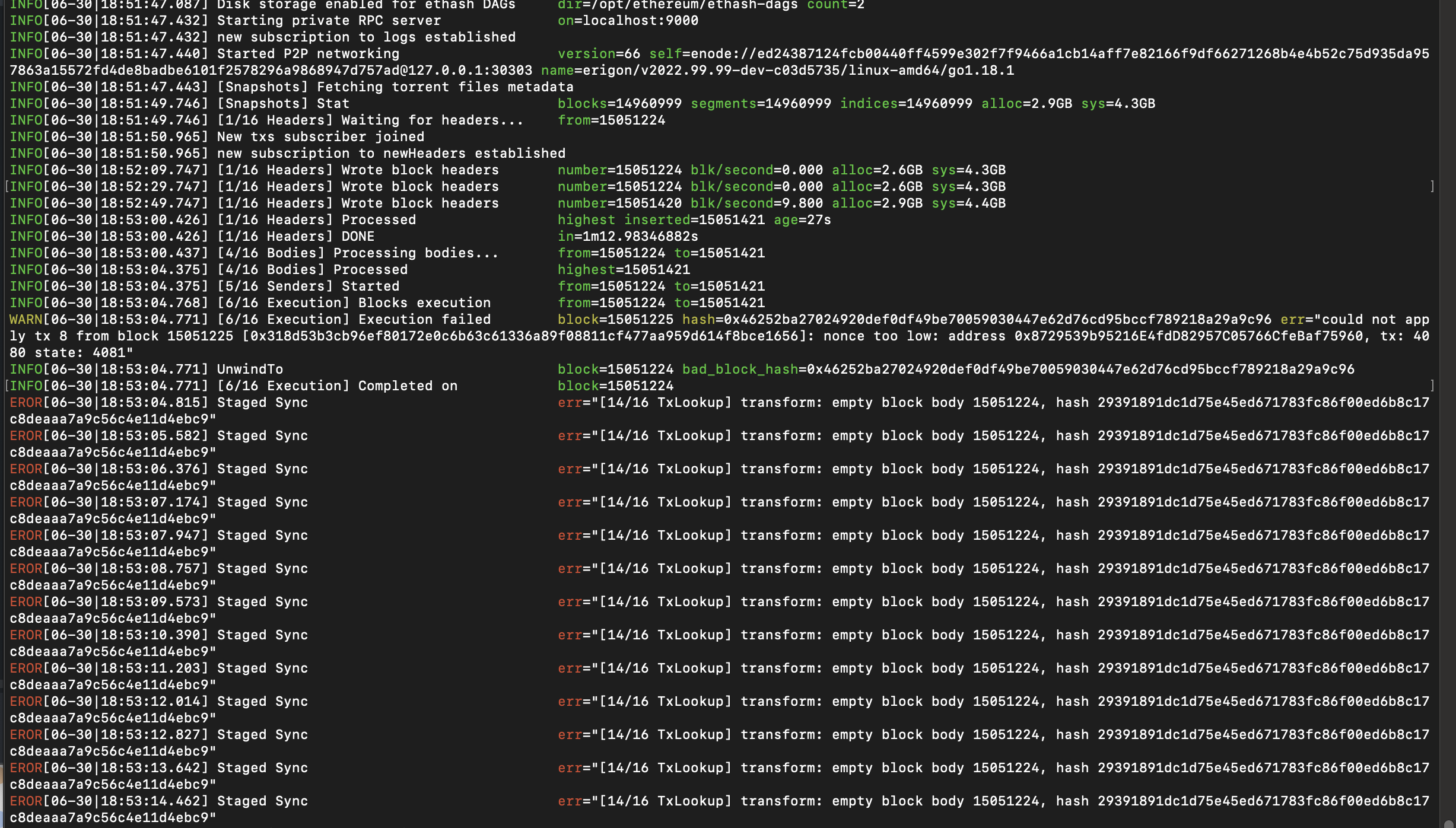This screenshot has width=1456, height=828.
Task: Click "Execution failed" in the WARN line
Action: tap(424, 320)
